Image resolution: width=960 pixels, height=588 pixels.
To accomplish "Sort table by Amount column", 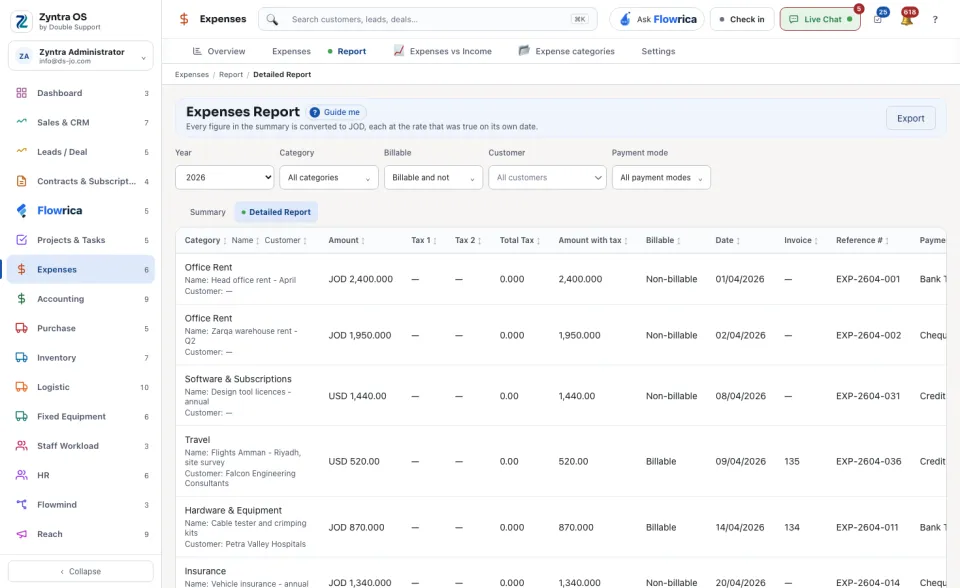I will coord(347,240).
